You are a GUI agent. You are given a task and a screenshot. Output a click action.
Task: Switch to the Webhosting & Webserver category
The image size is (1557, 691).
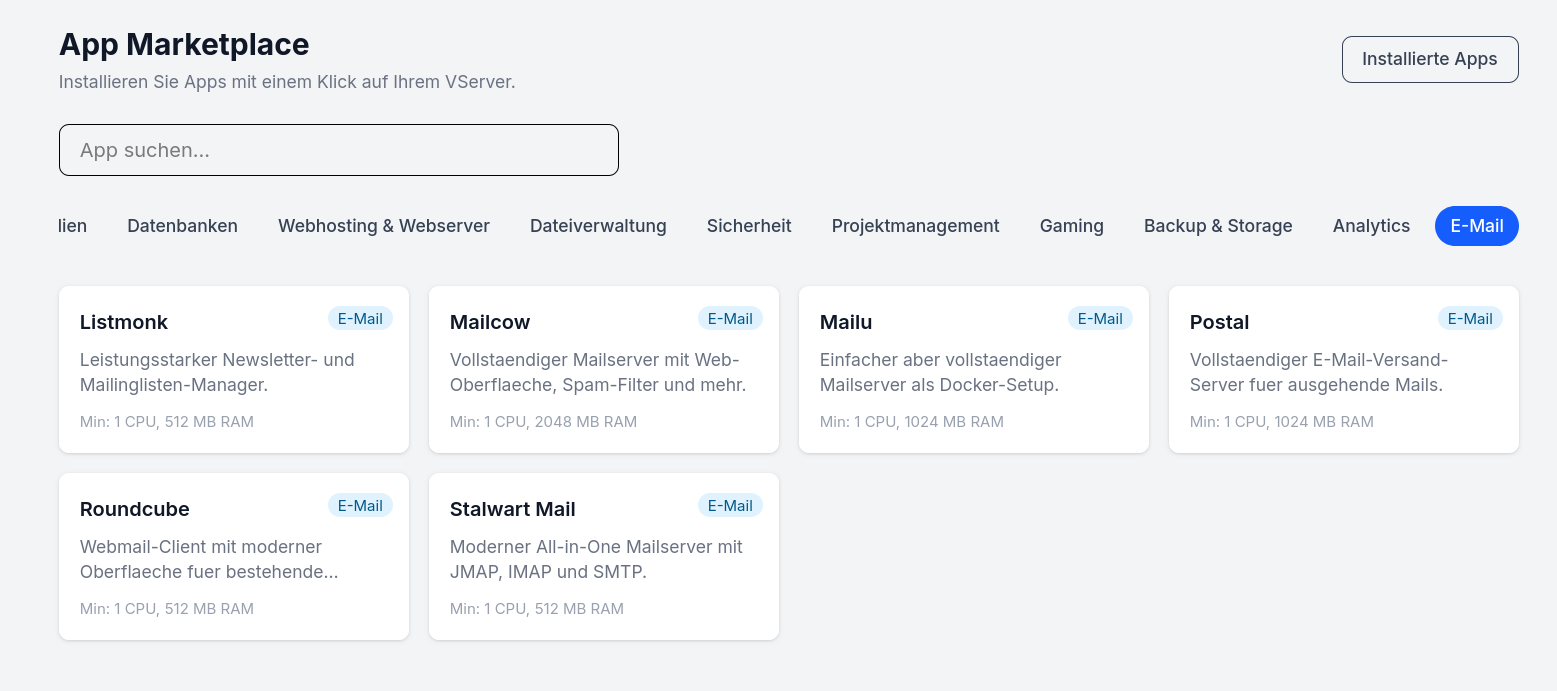(x=384, y=226)
